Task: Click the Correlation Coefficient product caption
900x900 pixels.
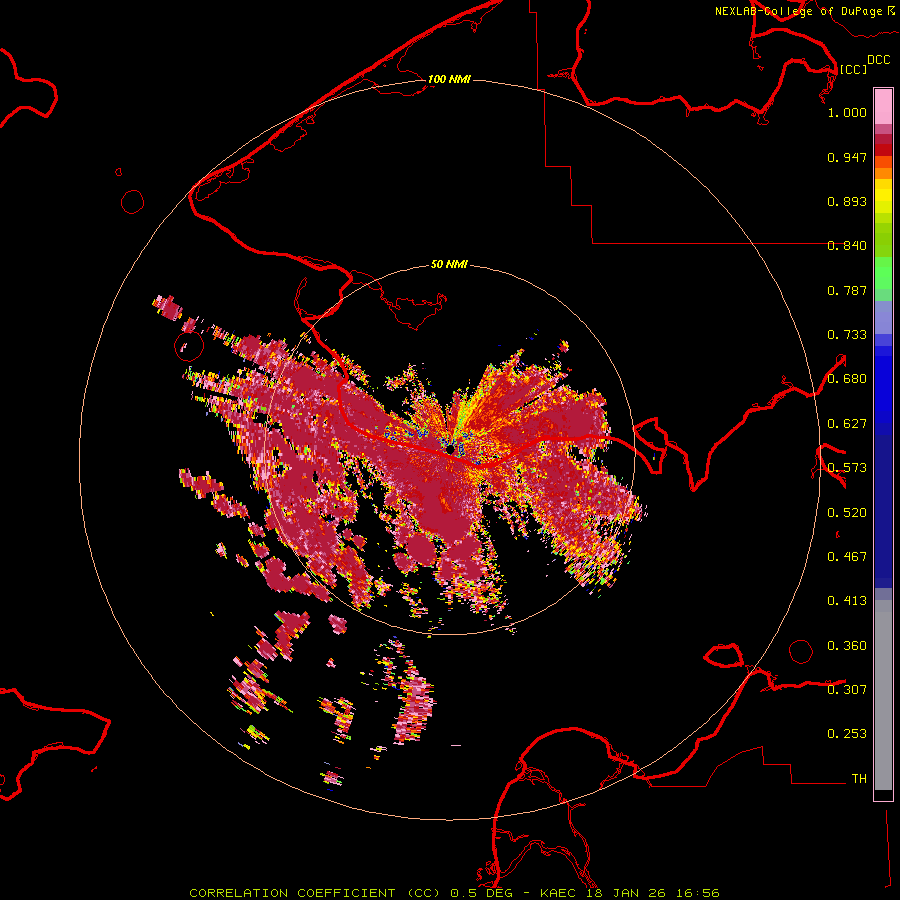Action: tap(454, 893)
